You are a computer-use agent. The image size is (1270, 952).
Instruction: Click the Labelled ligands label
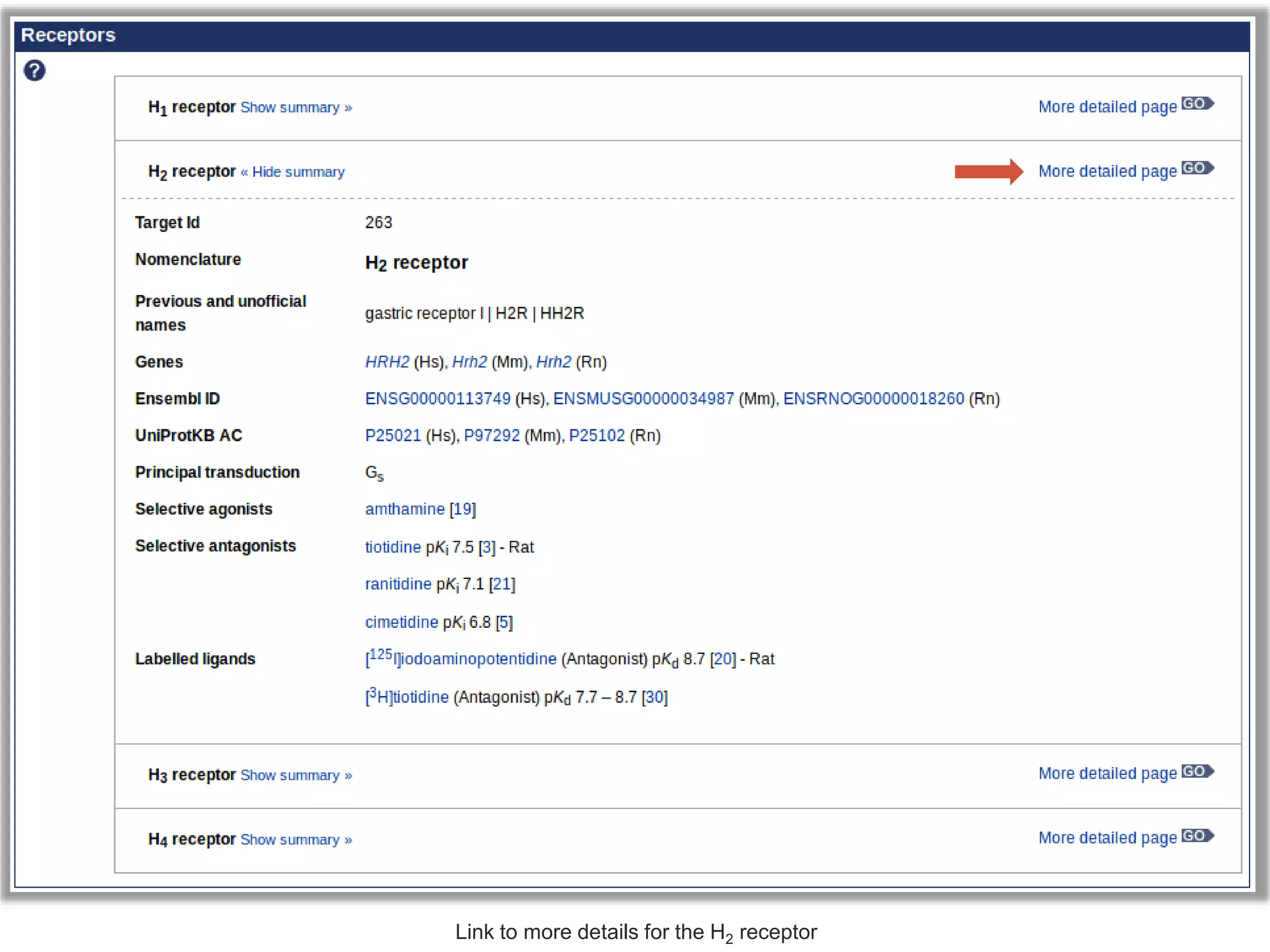point(195,659)
